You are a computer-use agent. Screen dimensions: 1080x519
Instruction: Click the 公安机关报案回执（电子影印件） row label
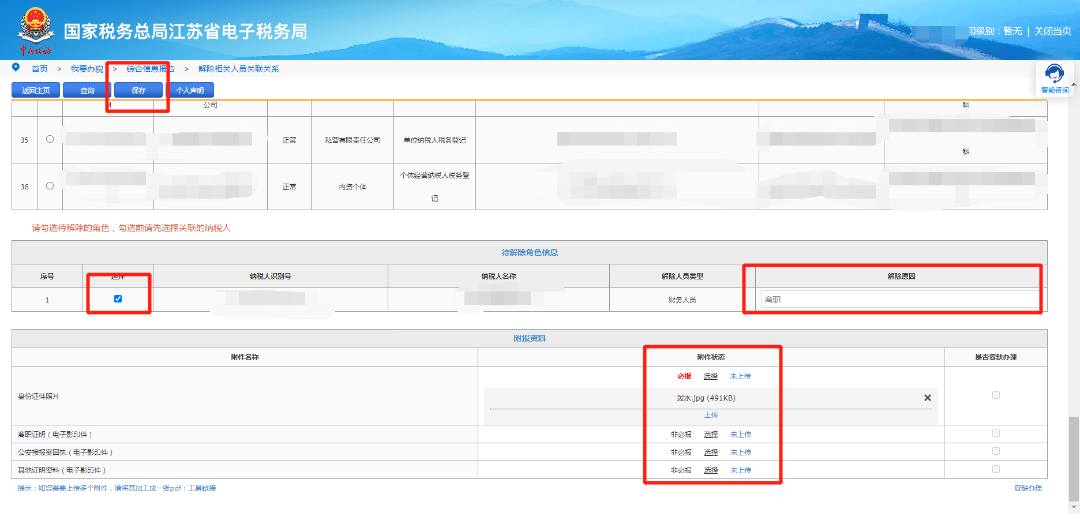point(65,452)
